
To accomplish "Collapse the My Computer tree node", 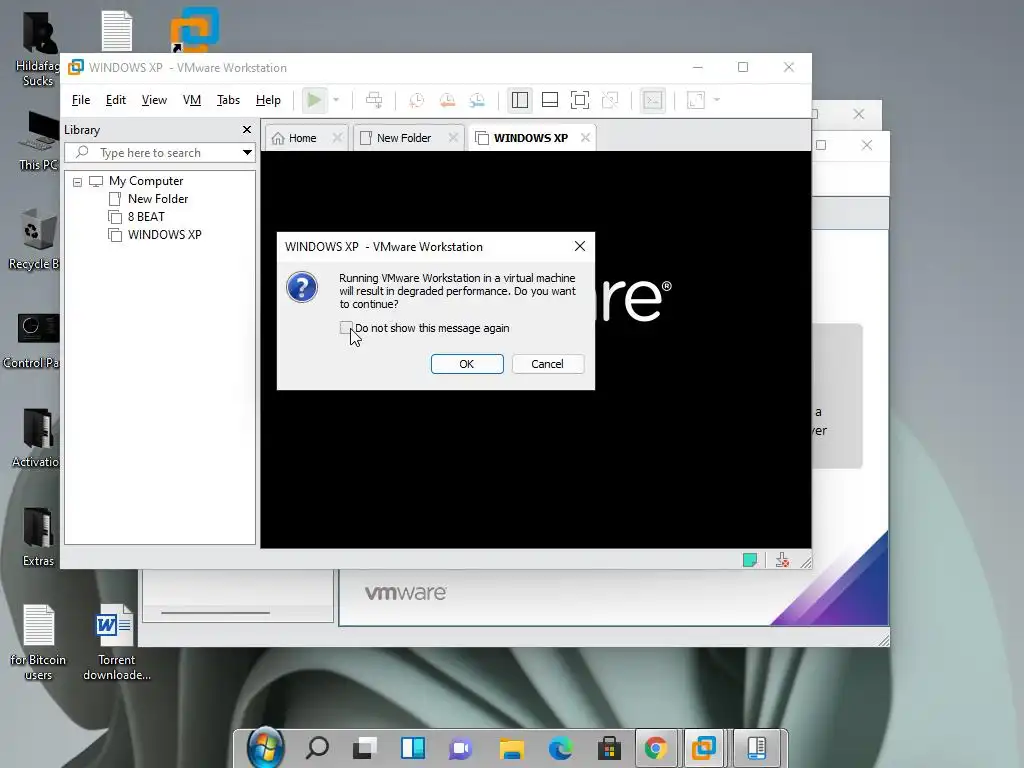I will (78, 182).
